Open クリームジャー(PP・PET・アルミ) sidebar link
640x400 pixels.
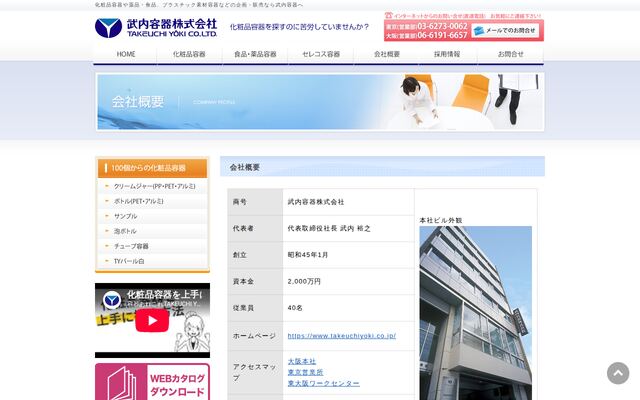click(x=153, y=186)
